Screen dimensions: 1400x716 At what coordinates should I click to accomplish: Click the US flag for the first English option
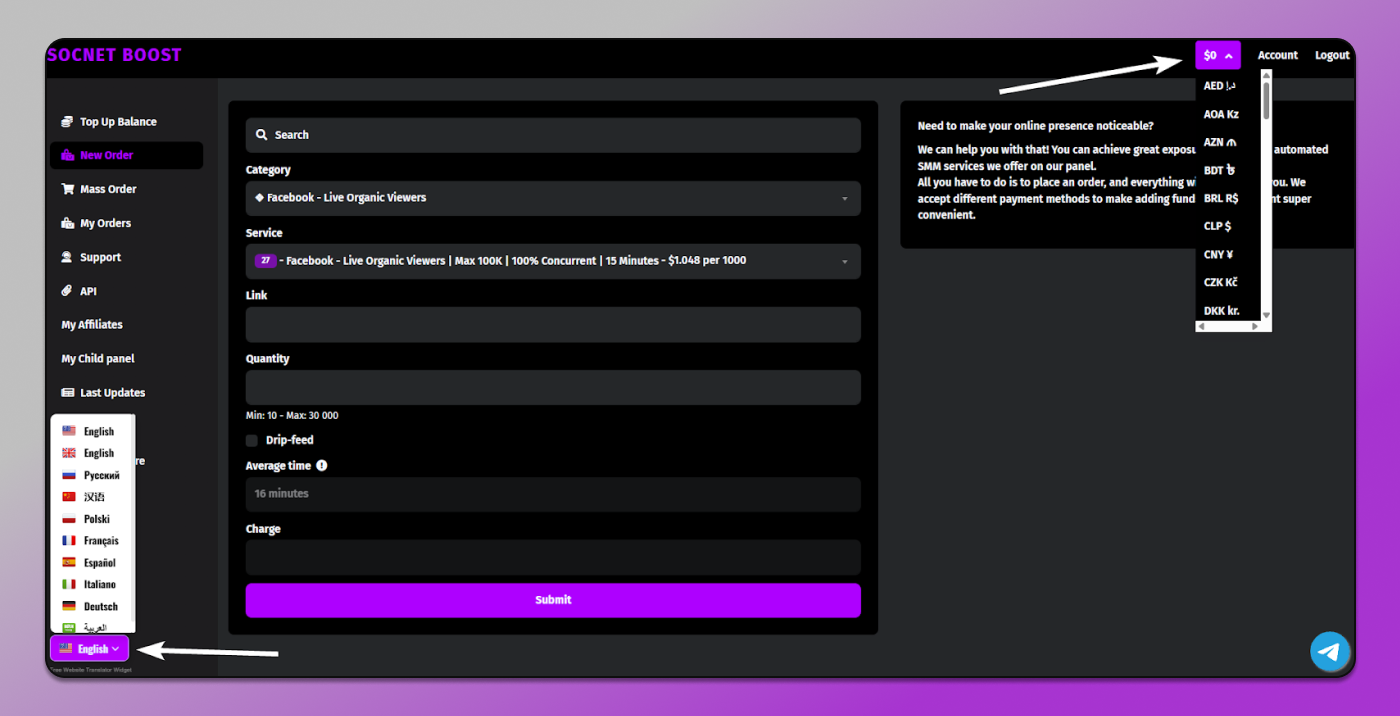pyautogui.click(x=69, y=431)
